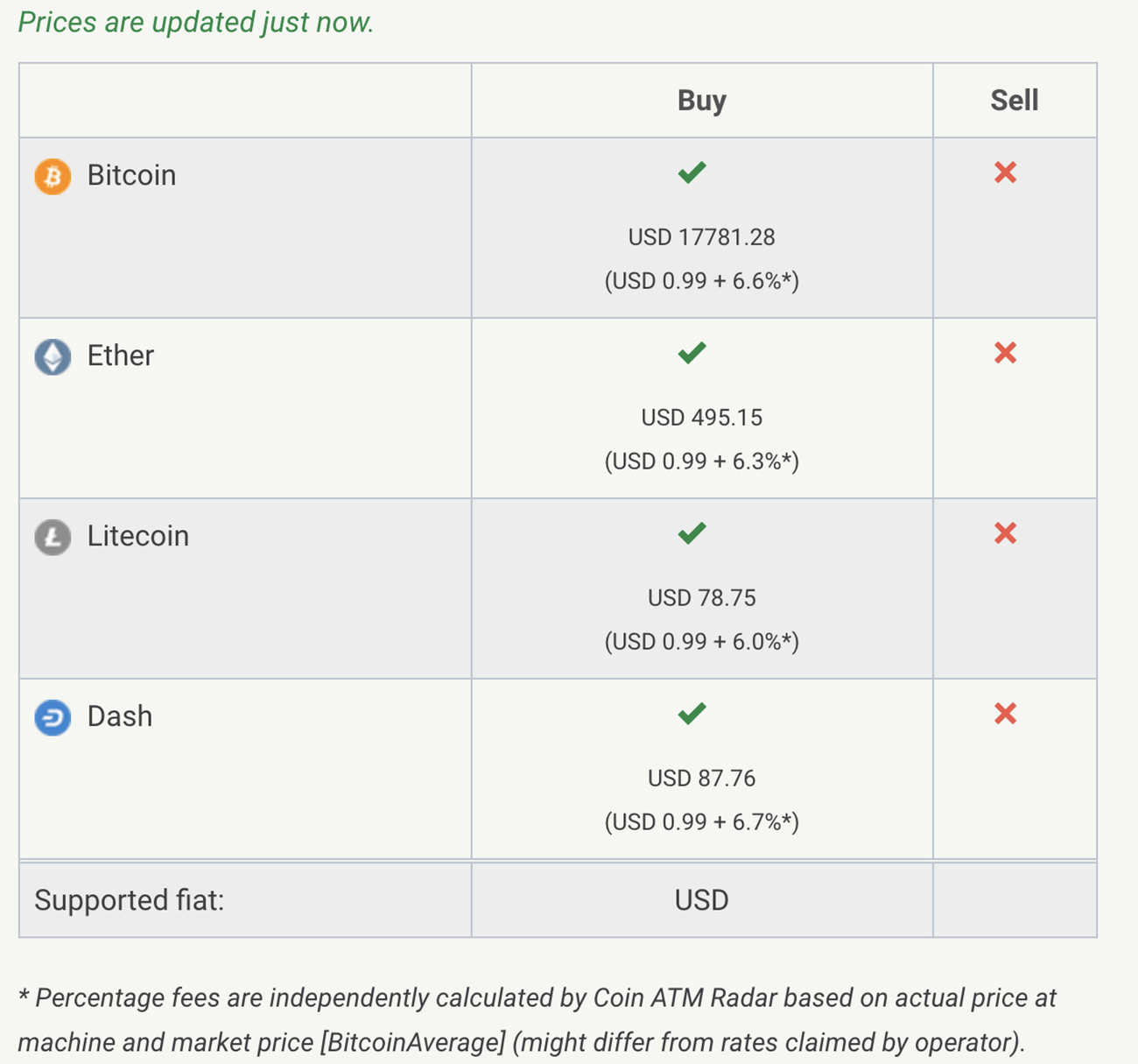Viewport: 1138px width, 1064px height.
Task: Click the orange Bitcoin coin icon
Action: pos(53,176)
